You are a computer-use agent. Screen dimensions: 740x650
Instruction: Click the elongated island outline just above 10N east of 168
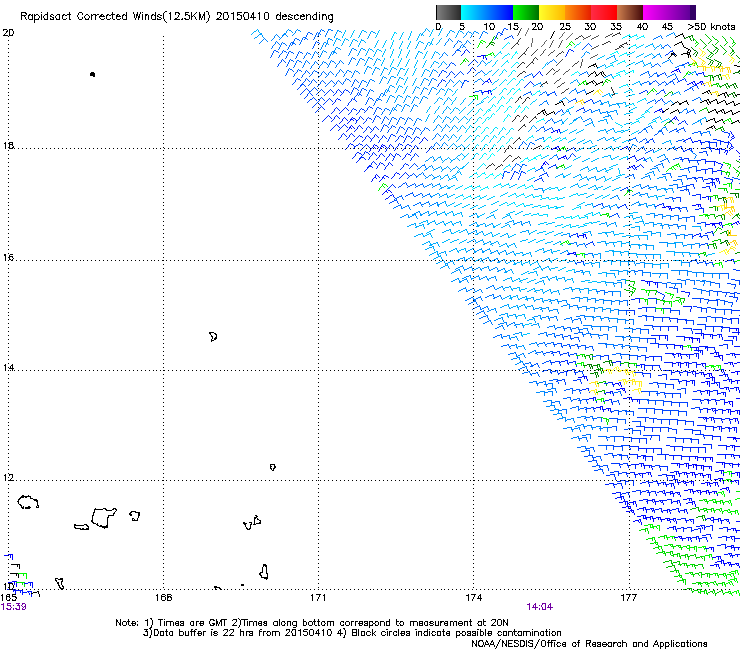[x=264, y=572]
